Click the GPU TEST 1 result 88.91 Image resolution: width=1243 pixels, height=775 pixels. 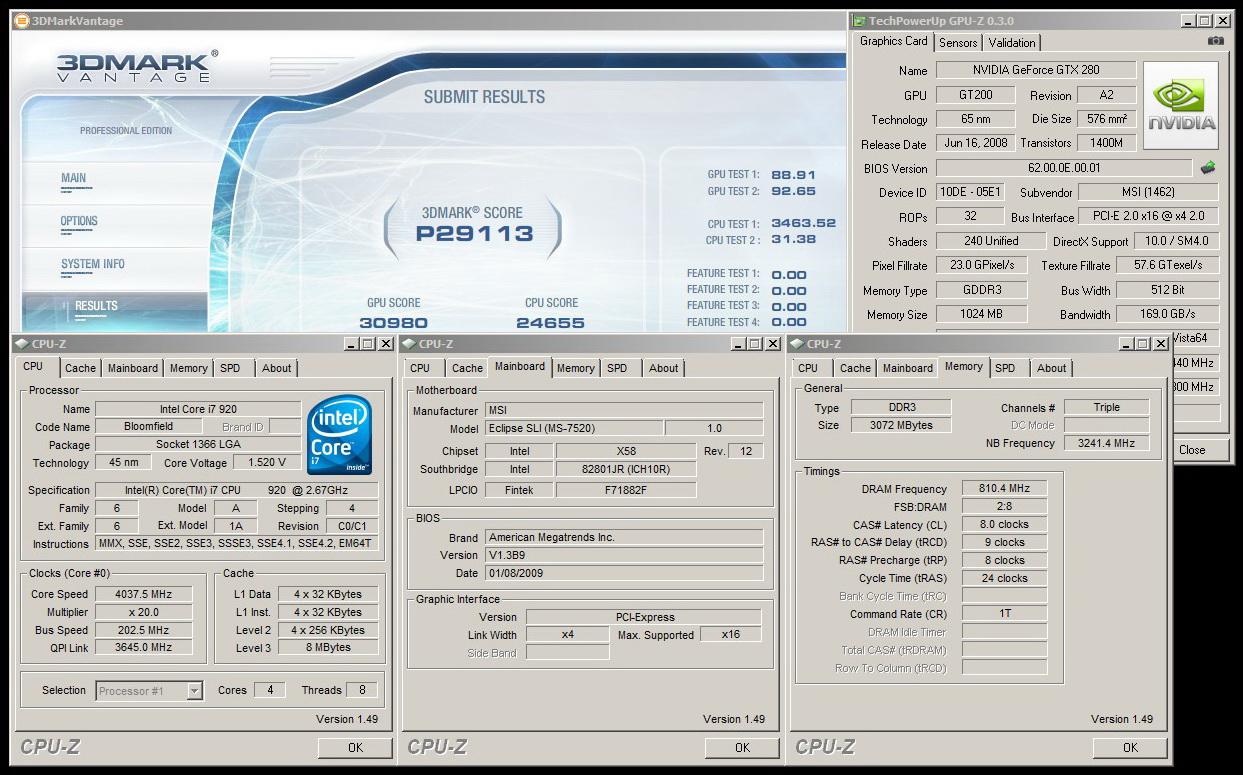tap(793, 174)
